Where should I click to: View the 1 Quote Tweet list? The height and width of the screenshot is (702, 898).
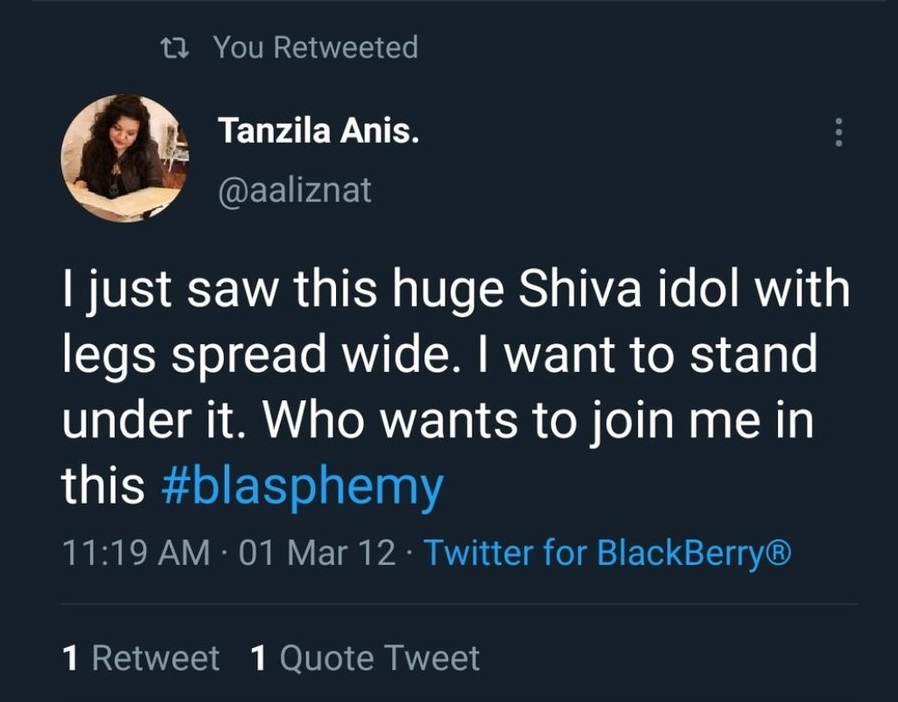[x=365, y=658]
